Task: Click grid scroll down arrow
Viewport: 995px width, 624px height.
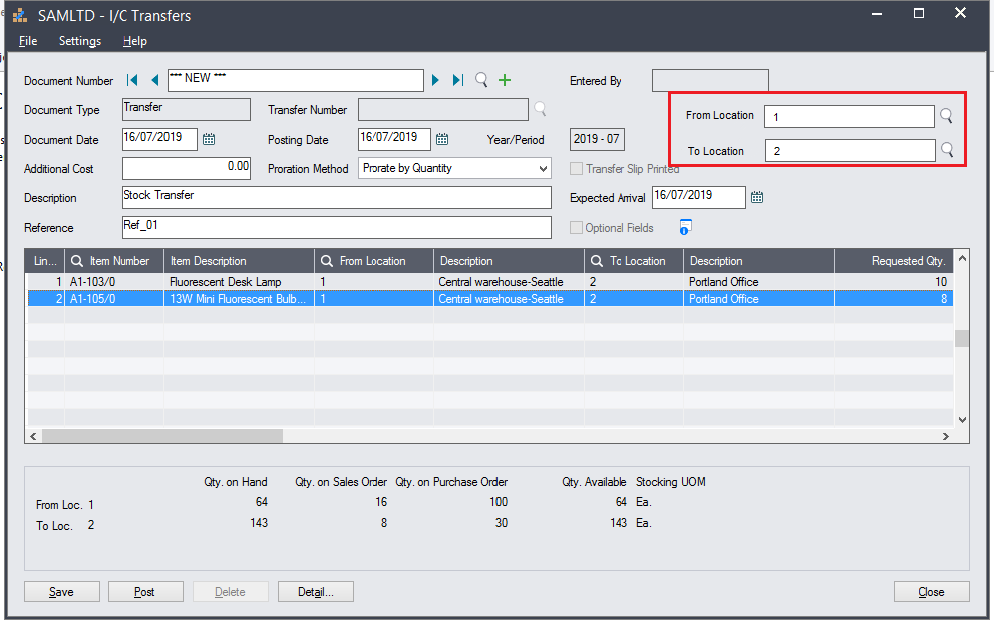Action: coord(962,420)
